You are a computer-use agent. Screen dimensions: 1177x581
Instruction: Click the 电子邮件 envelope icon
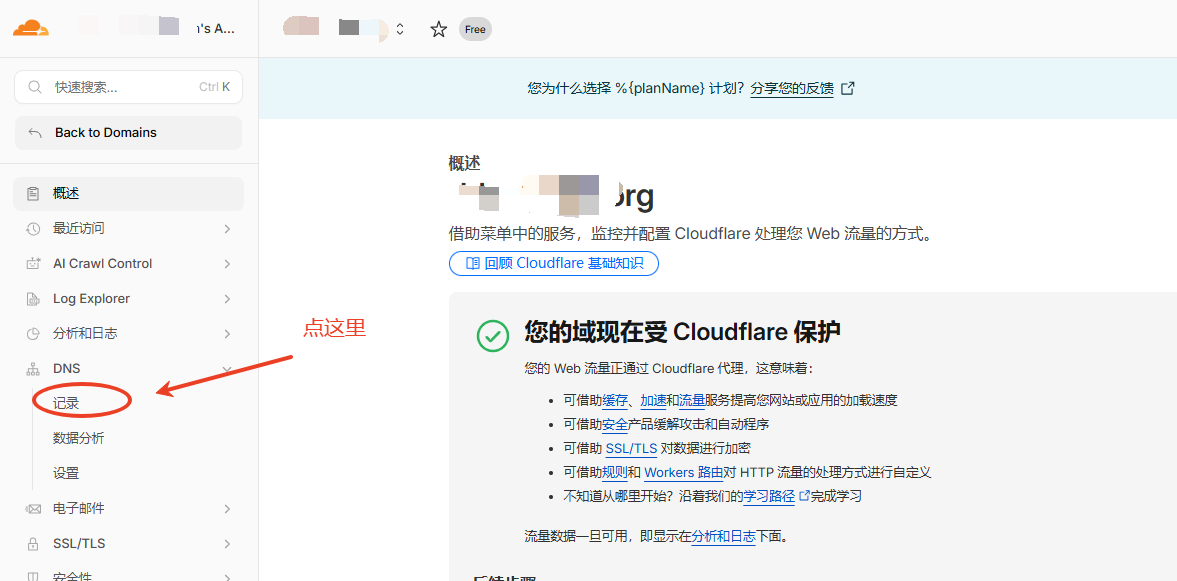[x=33, y=509]
